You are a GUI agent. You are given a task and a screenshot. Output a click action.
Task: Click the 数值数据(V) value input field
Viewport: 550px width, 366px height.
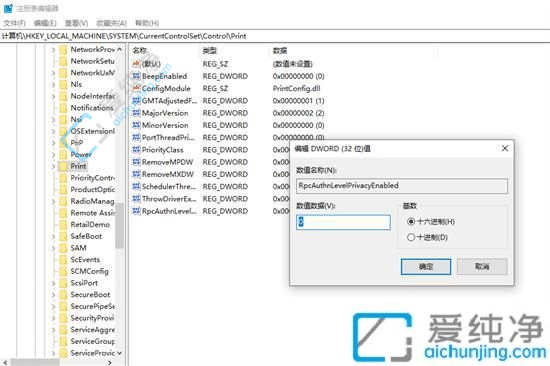343,222
